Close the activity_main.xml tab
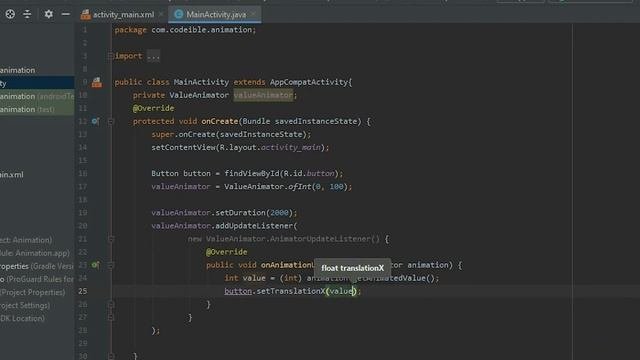 tap(161, 15)
